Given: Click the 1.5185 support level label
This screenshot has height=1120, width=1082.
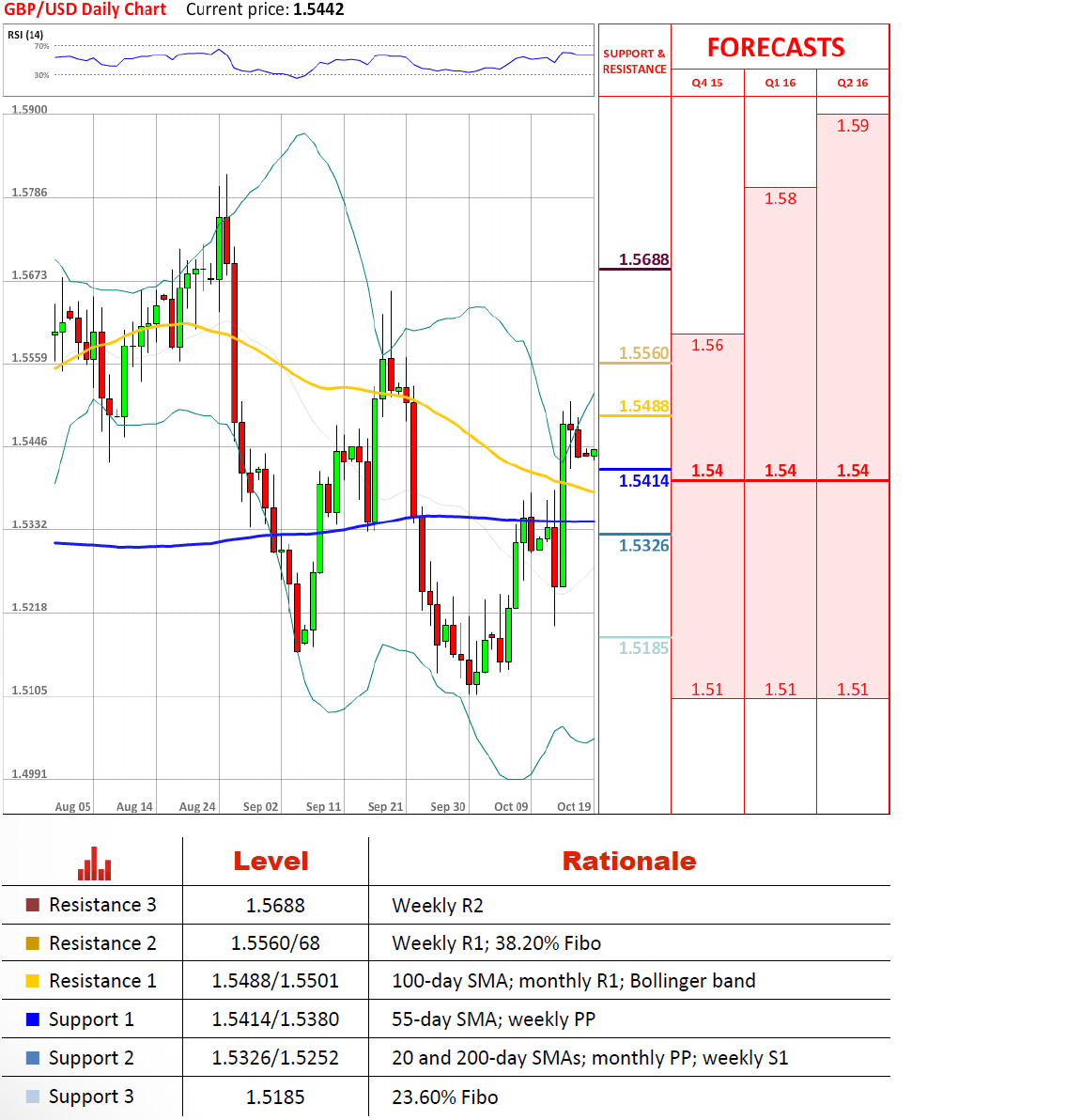Looking at the screenshot, I should tap(643, 648).
